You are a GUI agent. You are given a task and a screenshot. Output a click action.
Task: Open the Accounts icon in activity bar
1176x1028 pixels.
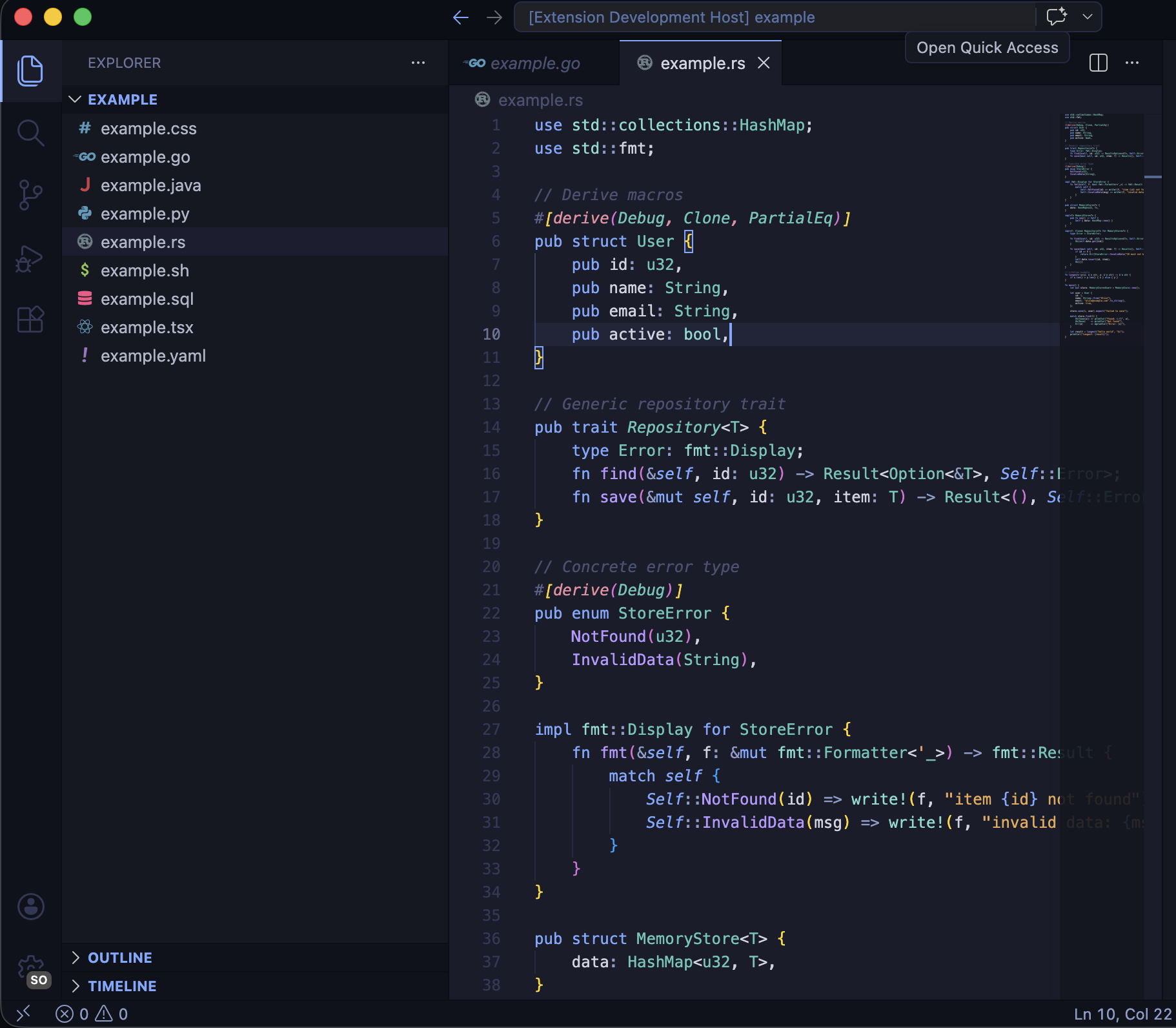click(30, 907)
